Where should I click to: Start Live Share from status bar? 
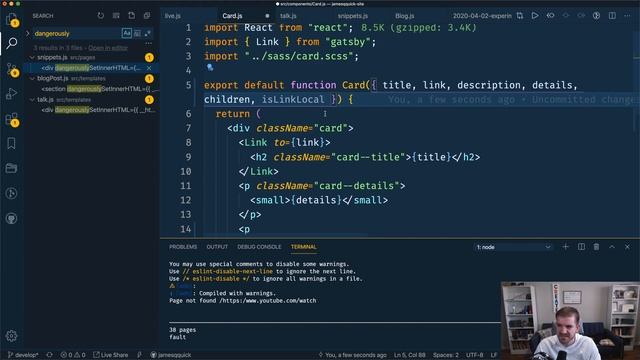[x=111, y=355]
